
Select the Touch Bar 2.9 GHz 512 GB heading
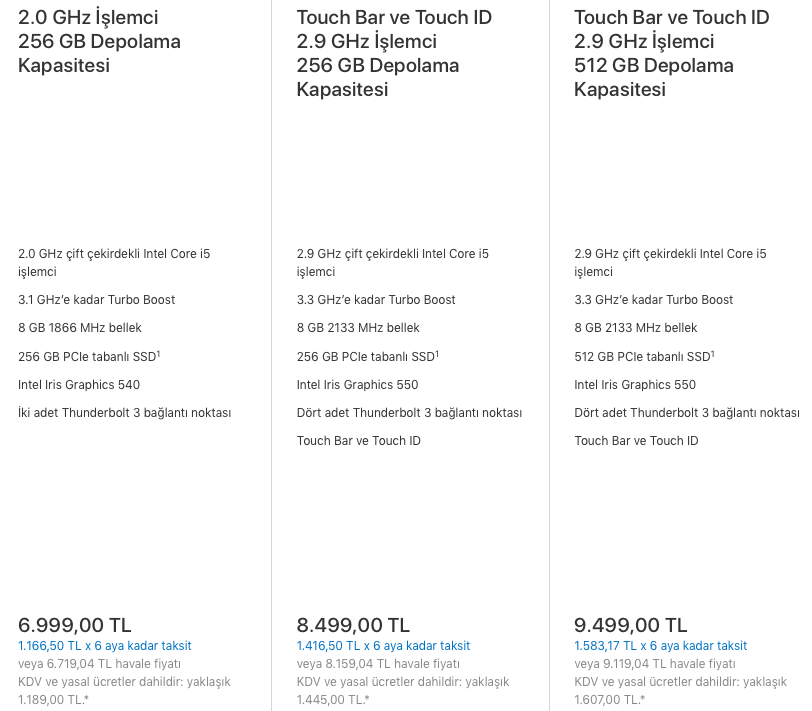click(672, 53)
